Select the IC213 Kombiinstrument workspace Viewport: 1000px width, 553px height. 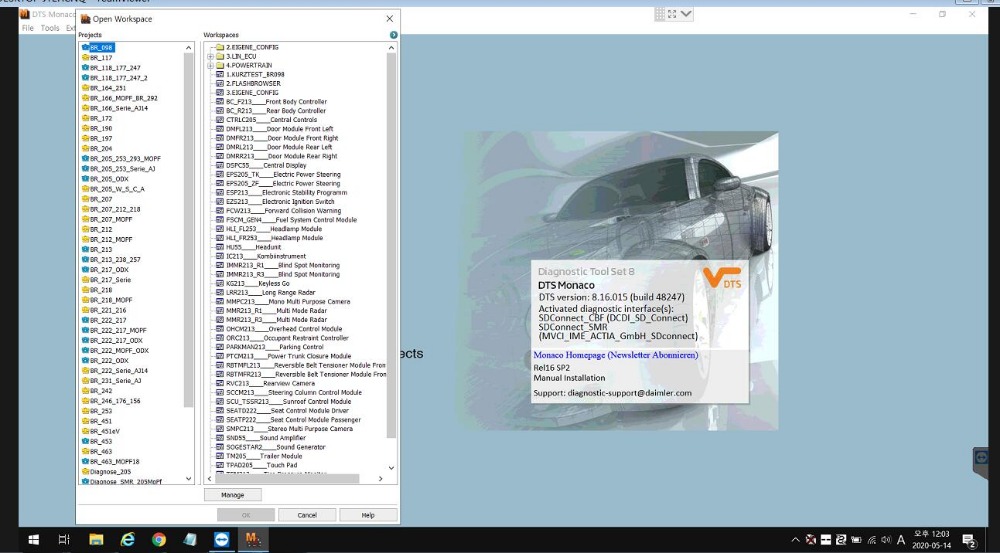point(266,256)
